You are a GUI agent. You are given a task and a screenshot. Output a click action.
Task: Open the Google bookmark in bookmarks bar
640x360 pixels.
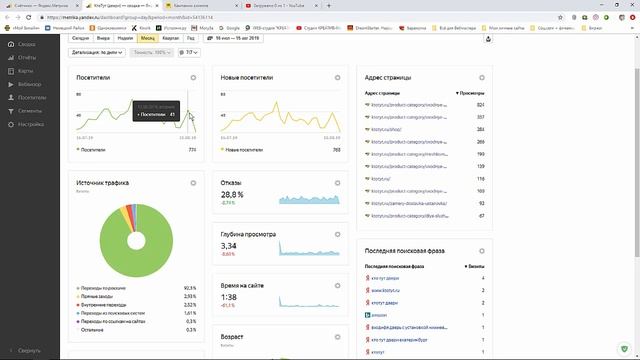pyautogui.click(x=230, y=28)
